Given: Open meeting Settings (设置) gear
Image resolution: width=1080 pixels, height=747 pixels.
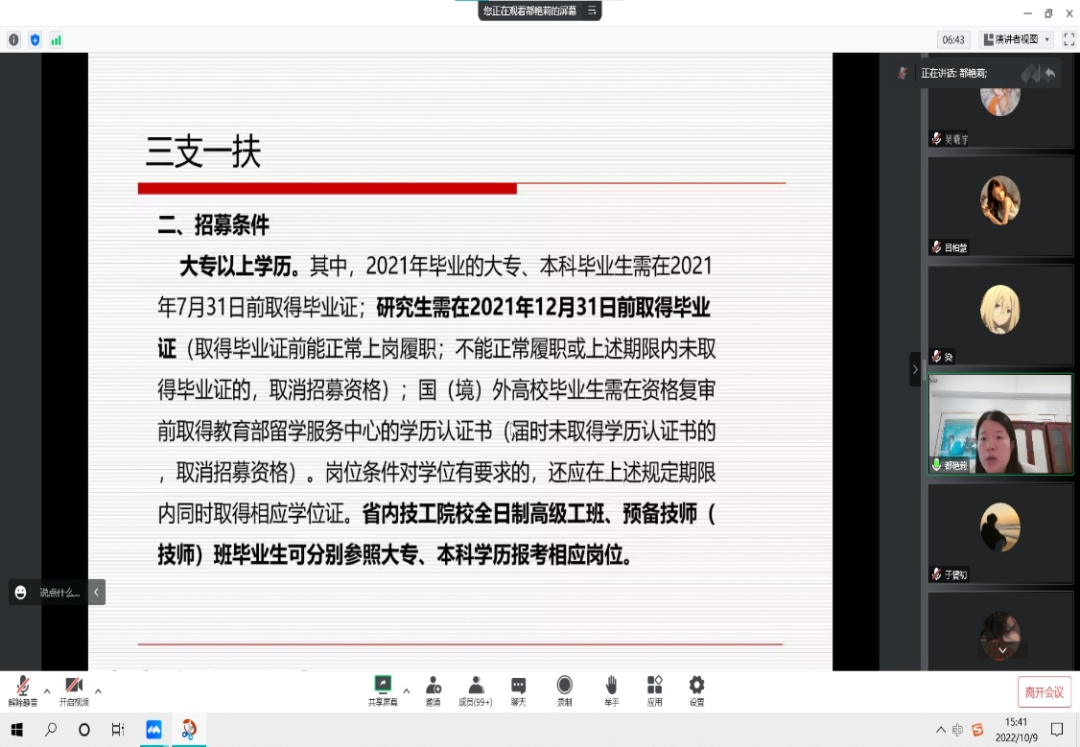Looking at the screenshot, I should point(696,689).
